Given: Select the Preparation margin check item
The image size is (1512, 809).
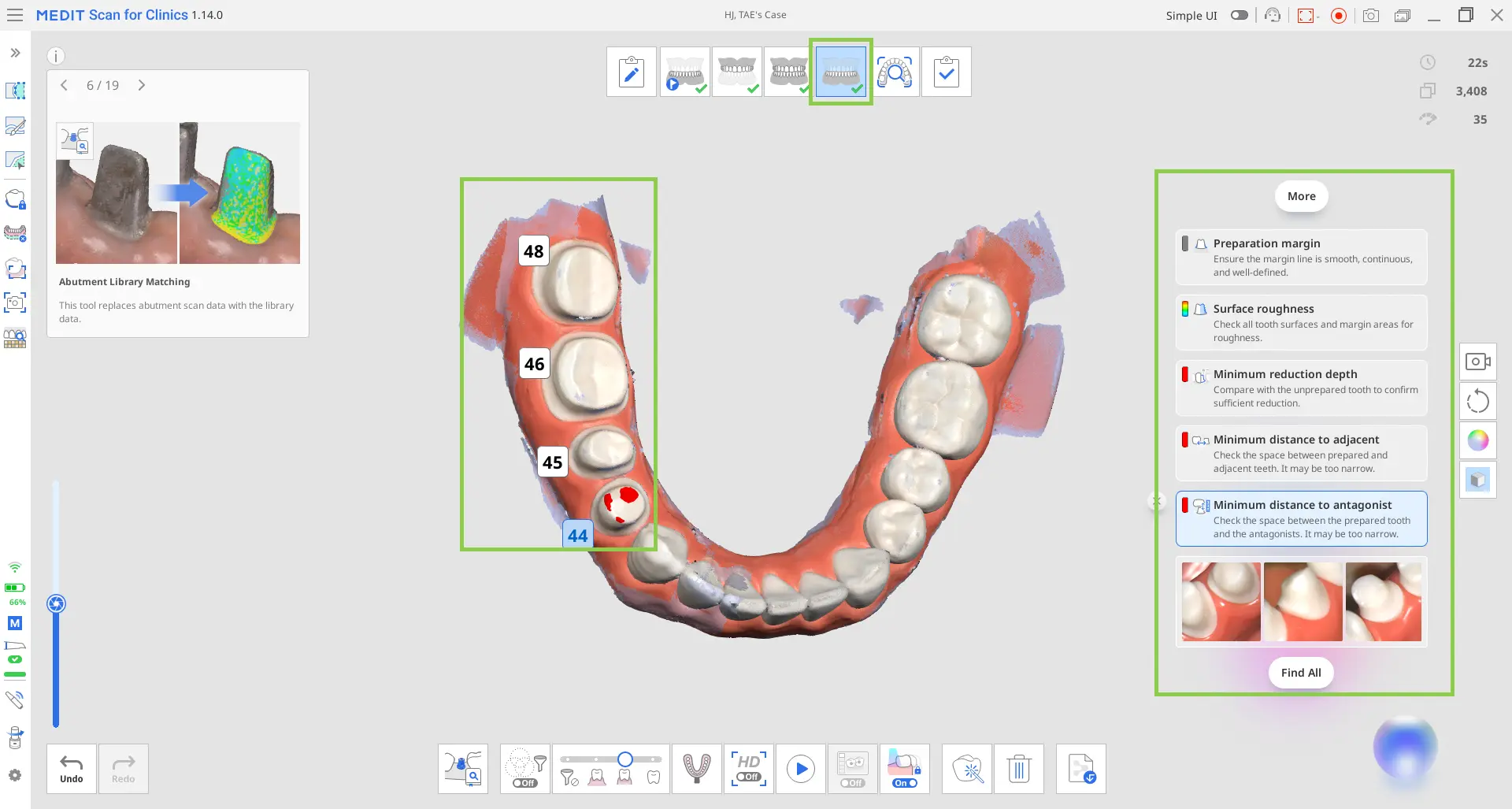Looking at the screenshot, I should [x=1302, y=257].
